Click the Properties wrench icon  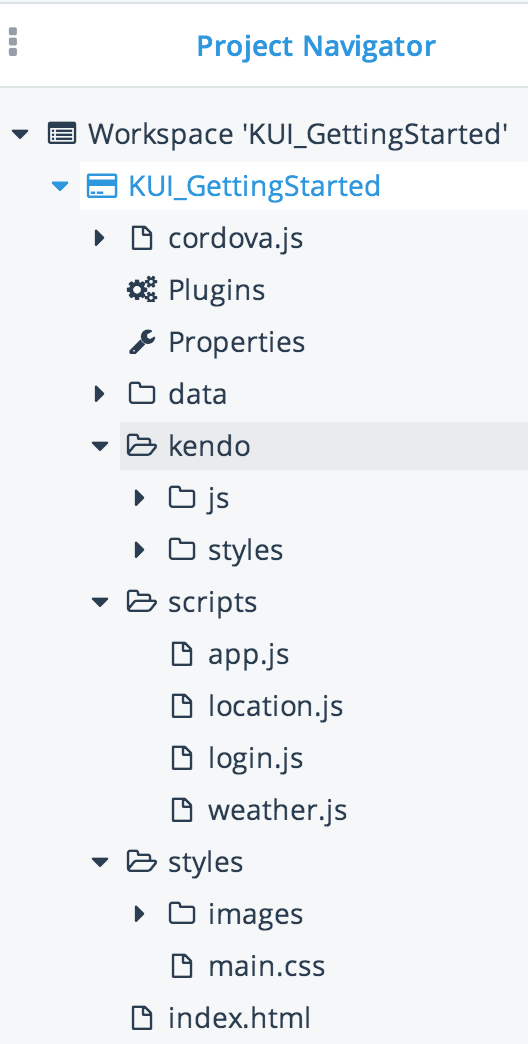click(x=142, y=342)
